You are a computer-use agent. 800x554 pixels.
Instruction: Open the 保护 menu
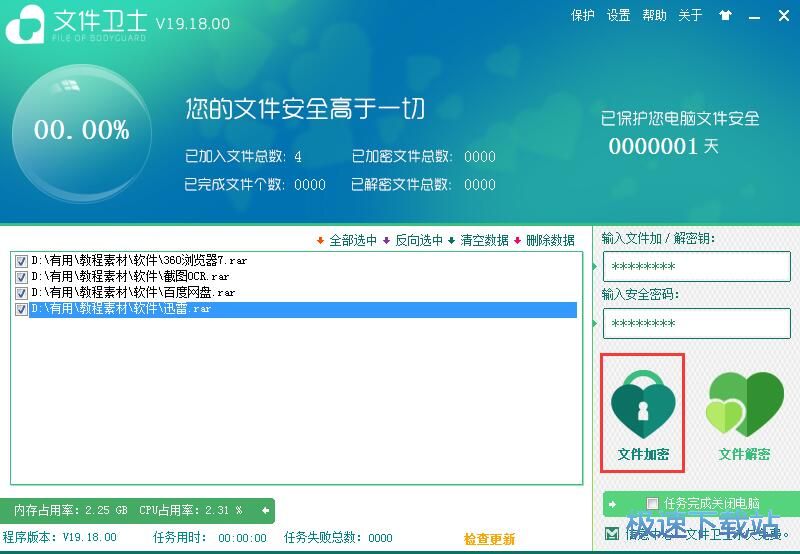pyautogui.click(x=582, y=15)
